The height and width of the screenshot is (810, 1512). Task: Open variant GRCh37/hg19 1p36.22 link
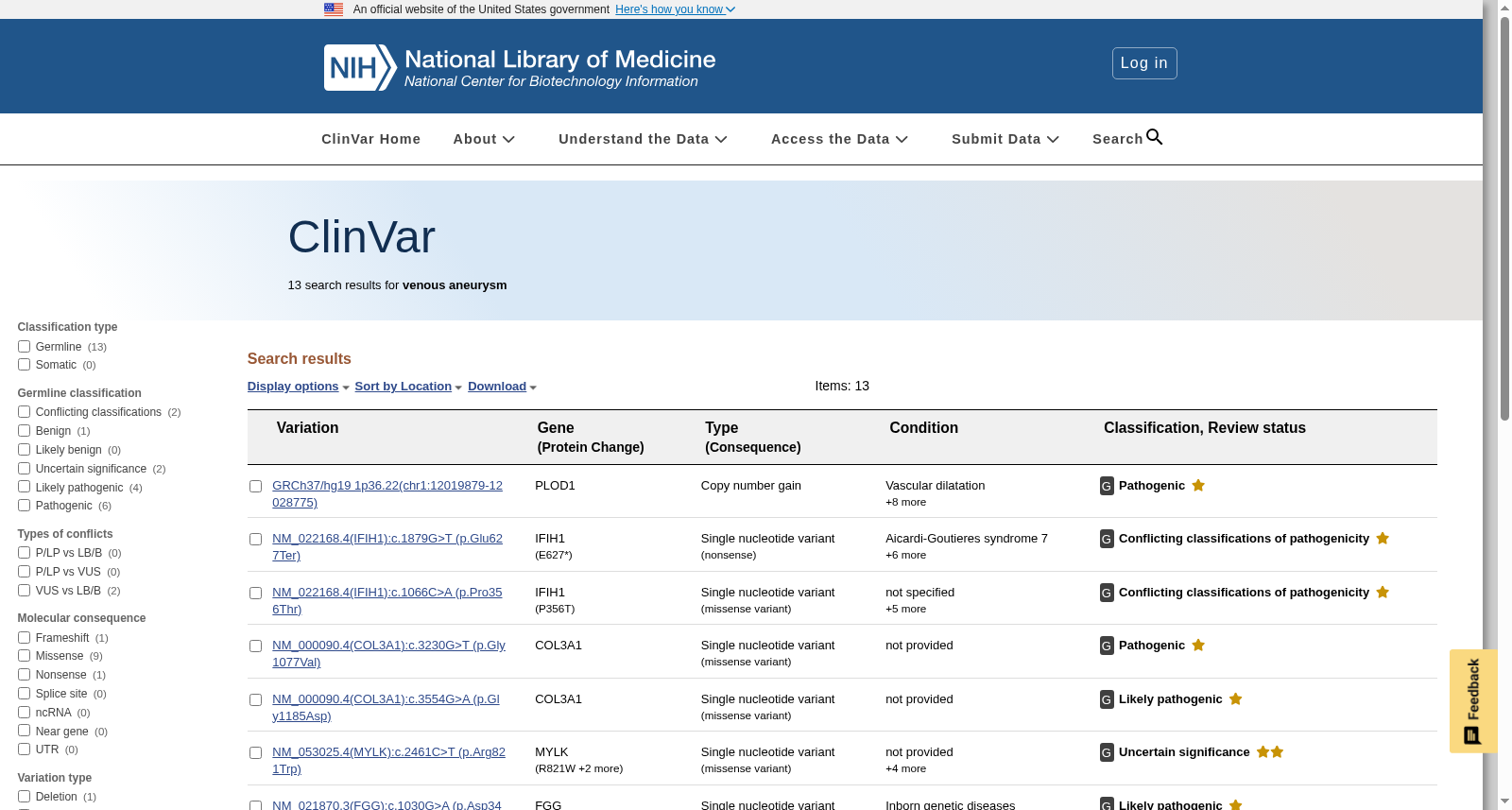[387, 494]
